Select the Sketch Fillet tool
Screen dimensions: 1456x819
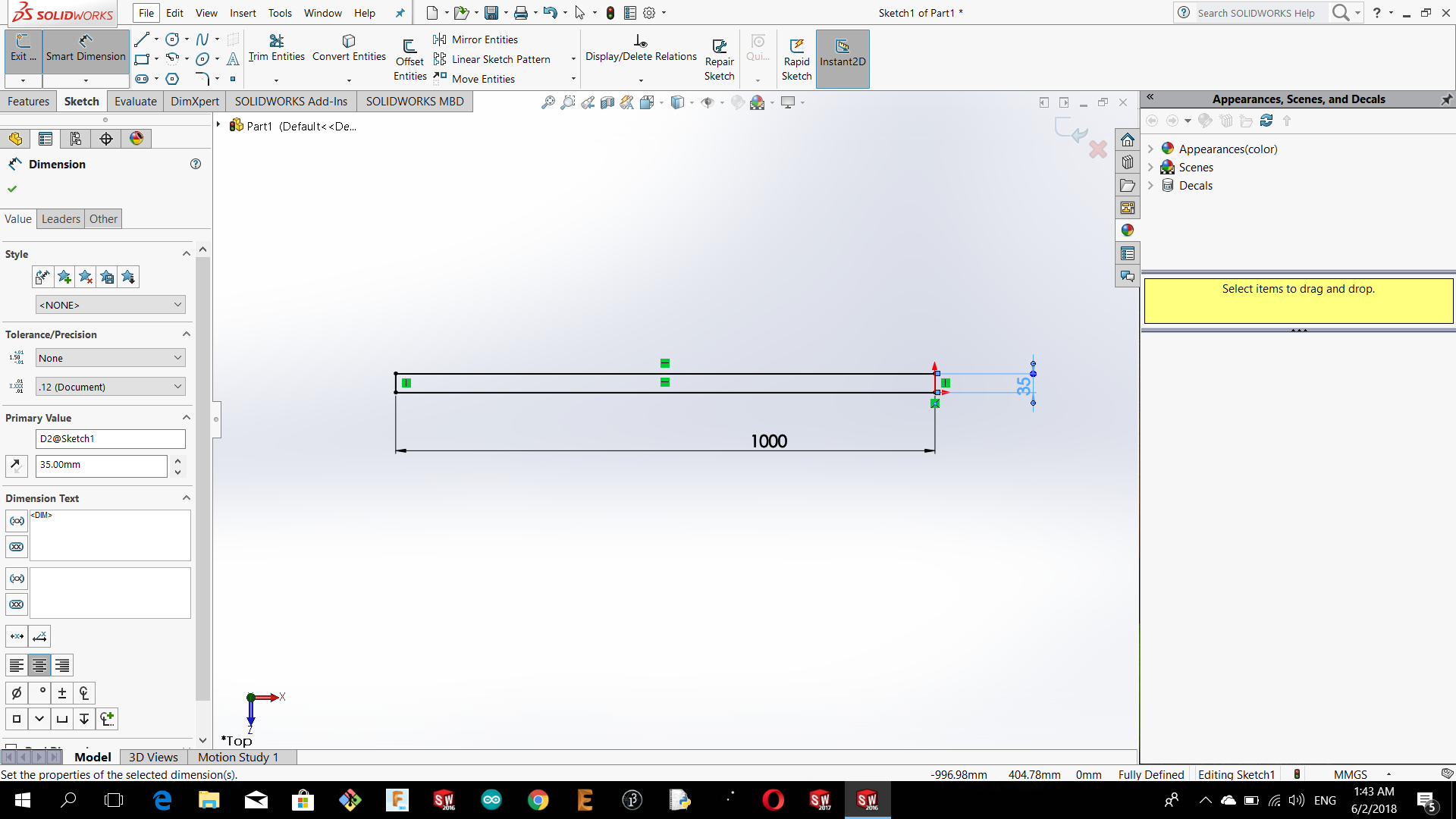tap(202, 79)
